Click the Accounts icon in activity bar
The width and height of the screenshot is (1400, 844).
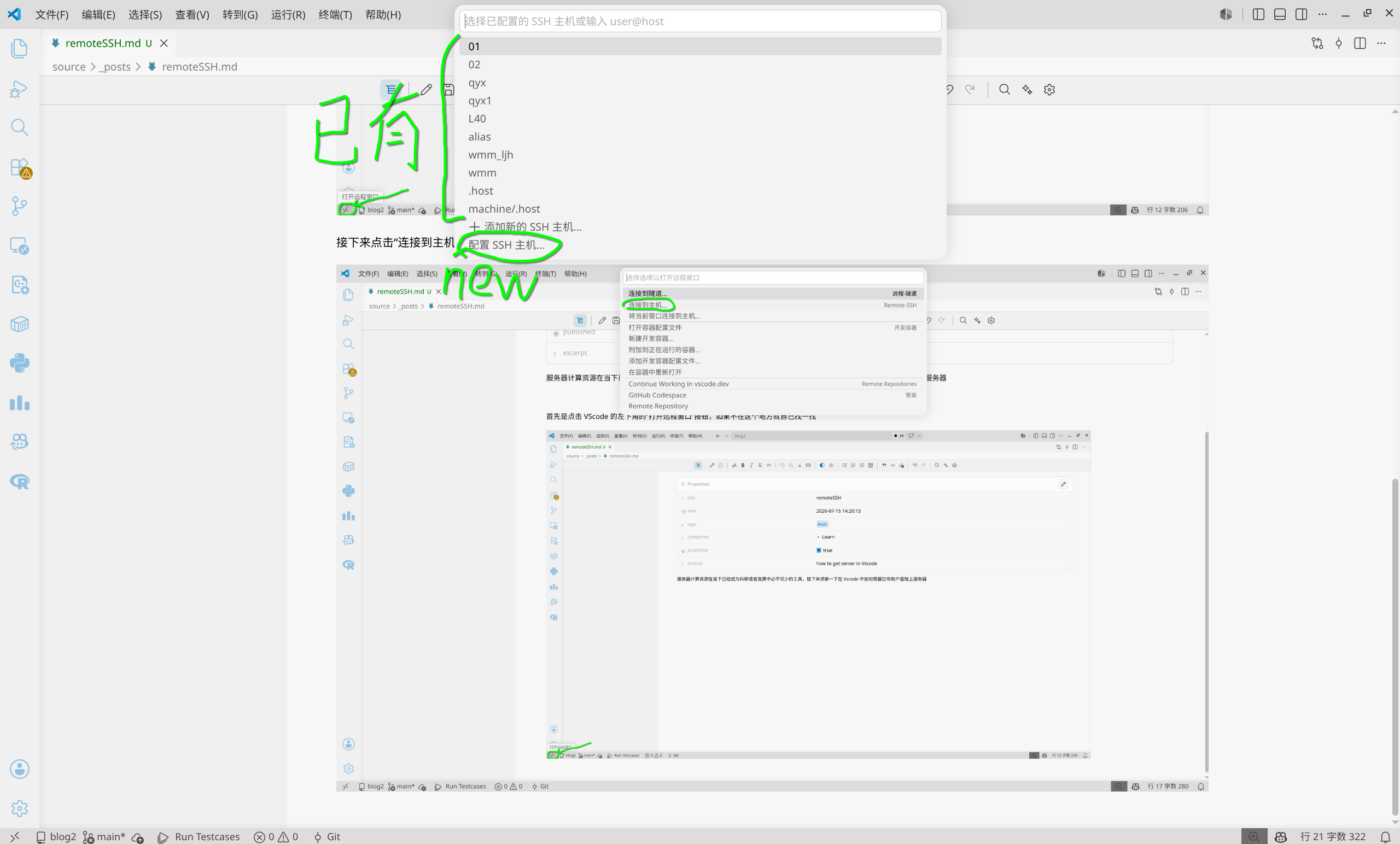click(19, 769)
